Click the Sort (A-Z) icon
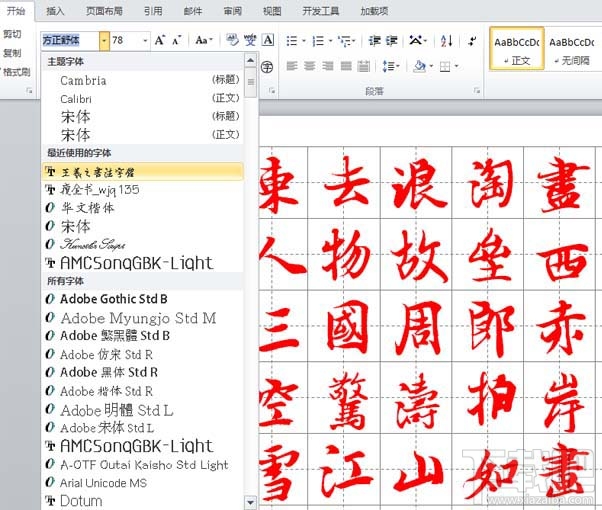The image size is (602, 510). [x=446, y=40]
